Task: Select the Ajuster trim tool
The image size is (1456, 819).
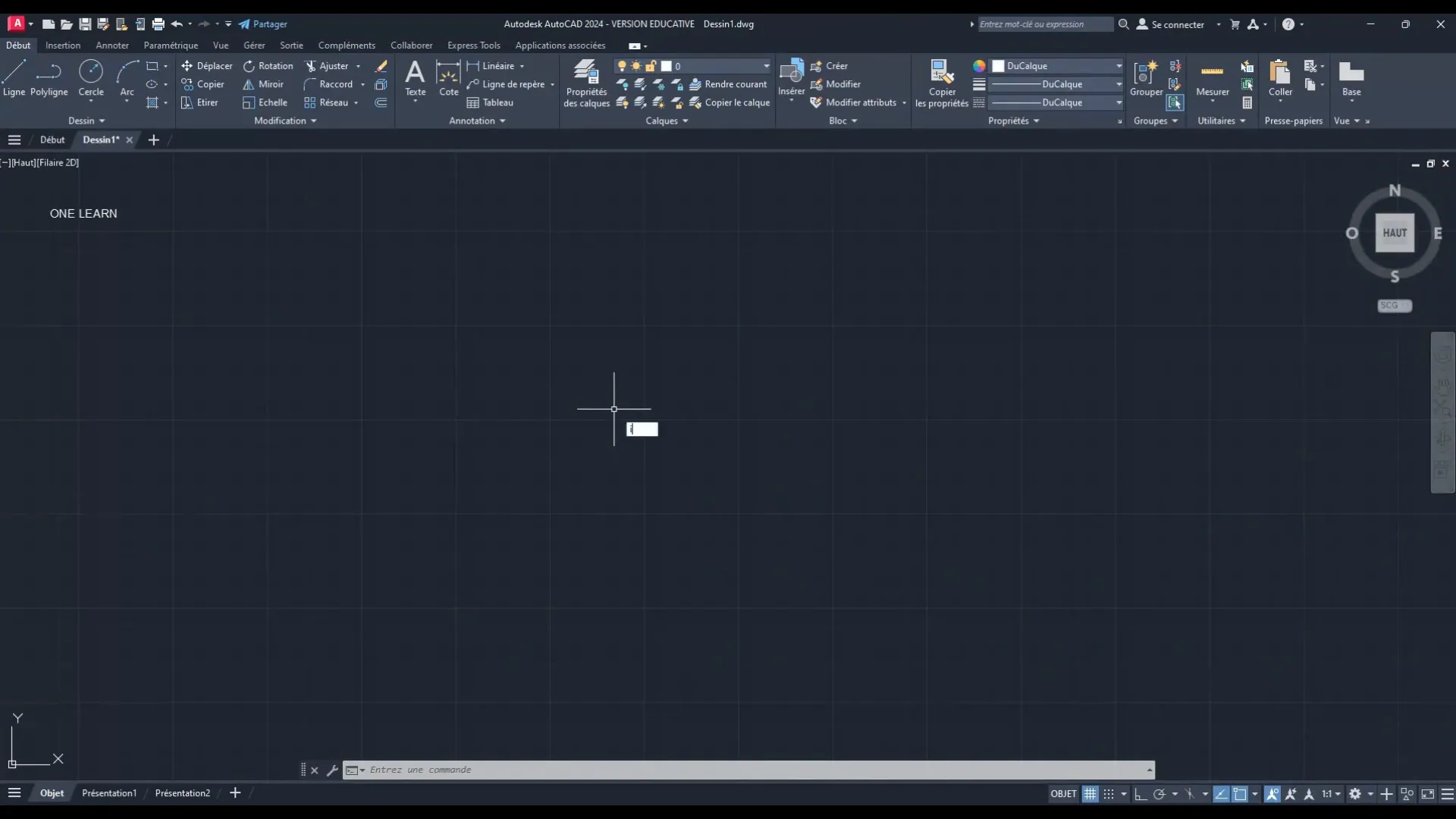Action: (327, 66)
